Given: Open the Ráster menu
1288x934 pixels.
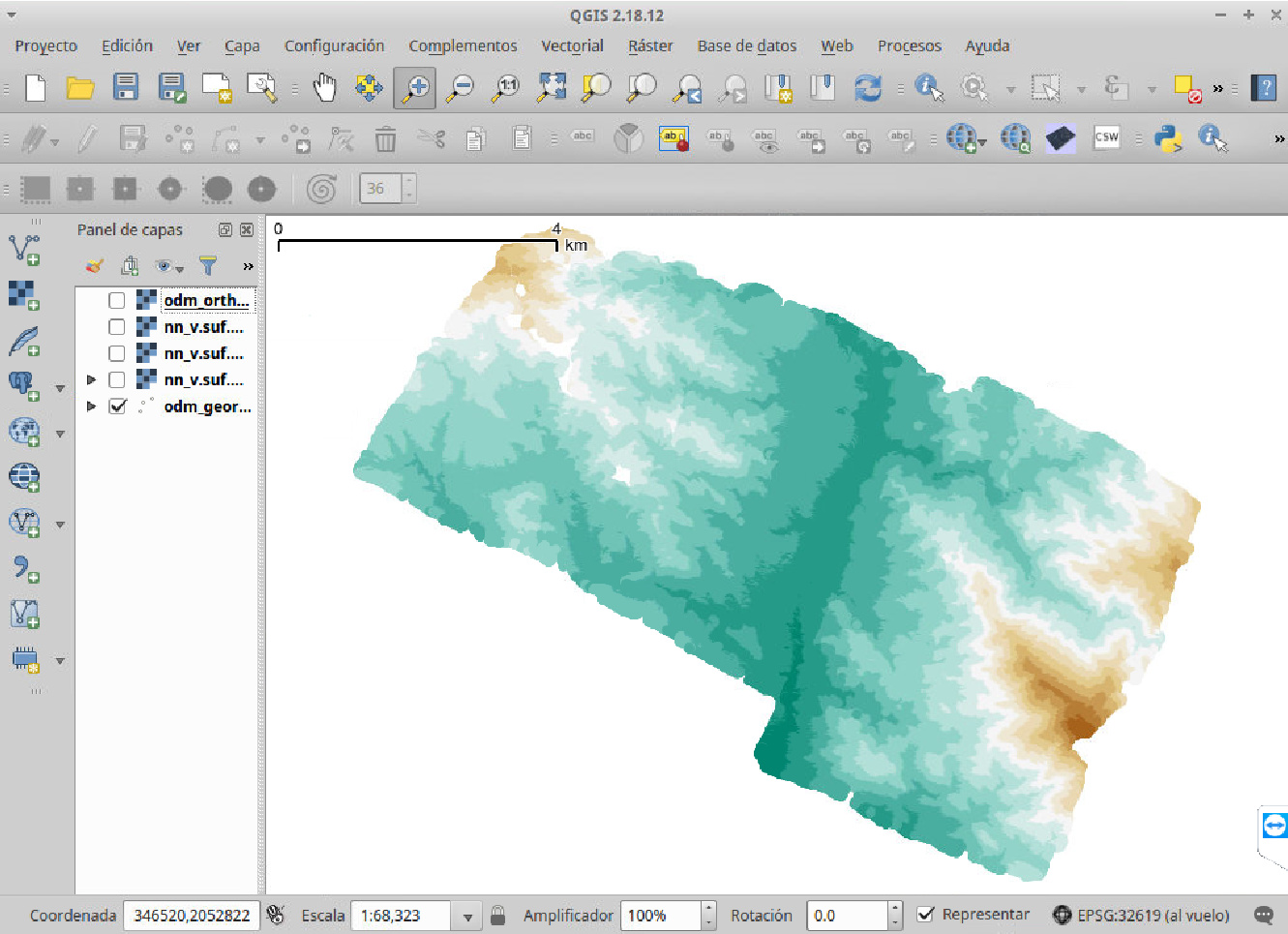Looking at the screenshot, I should (649, 45).
